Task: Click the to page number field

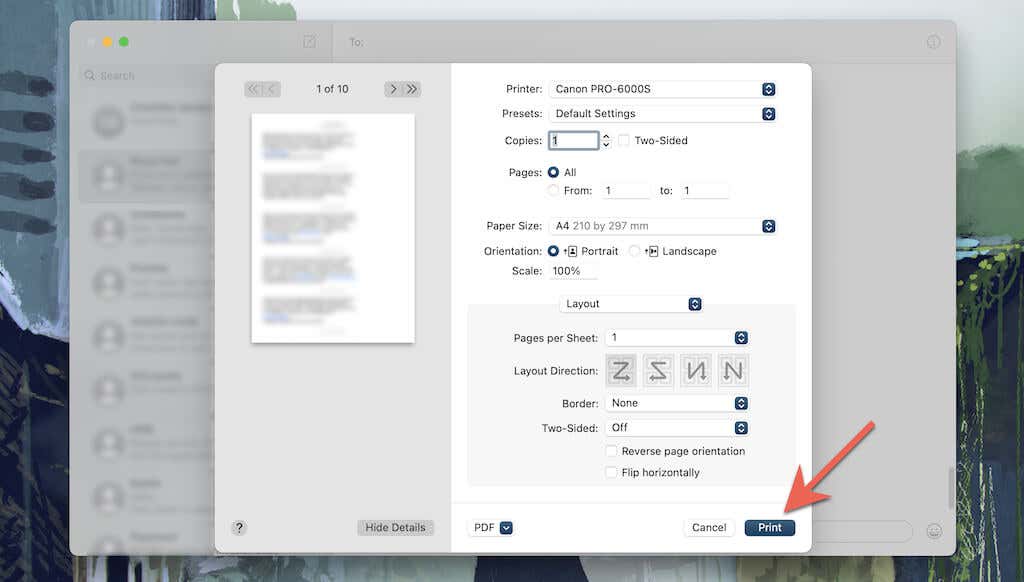Action: pos(704,191)
